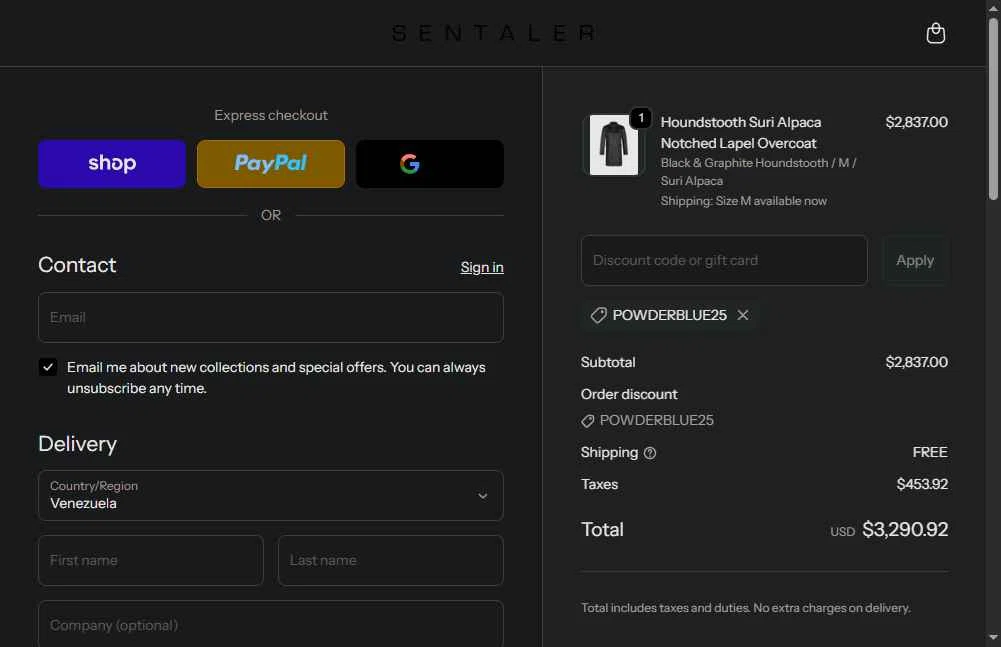Click the 'Shipping: Size M available now' text

click(x=744, y=201)
